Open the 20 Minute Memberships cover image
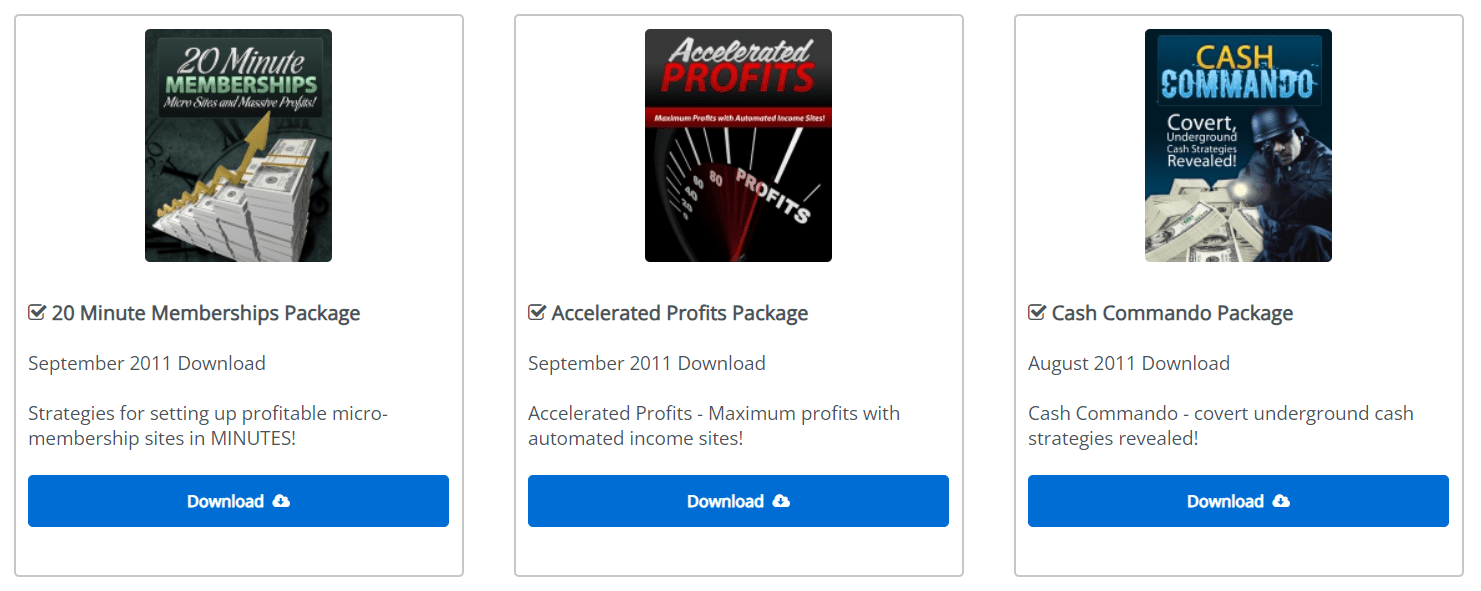This screenshot has width=1481, height=591. click(x=238, y=145)
